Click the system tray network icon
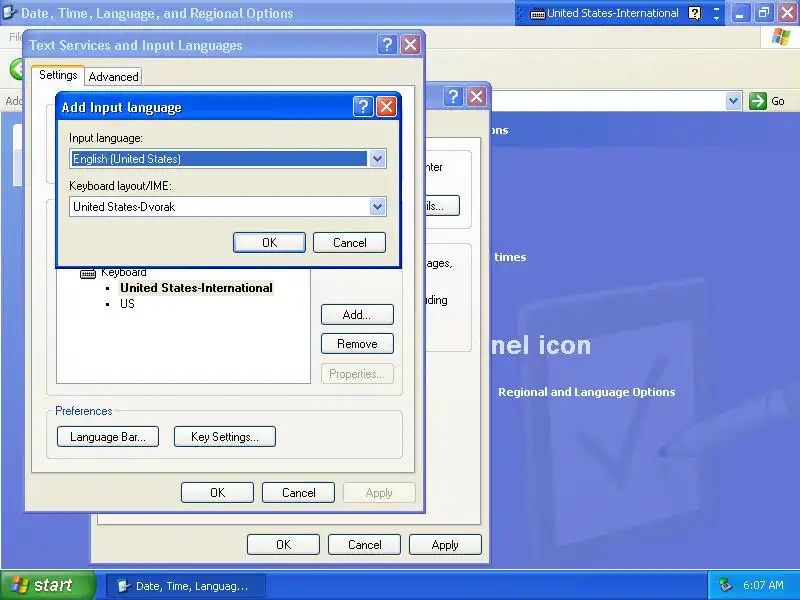 click(724, 585)
